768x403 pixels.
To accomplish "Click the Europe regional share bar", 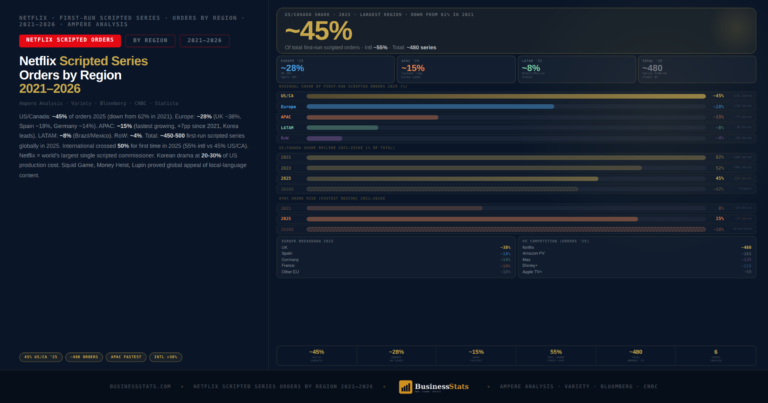I will pyautogui.click(x=430, y=107).
